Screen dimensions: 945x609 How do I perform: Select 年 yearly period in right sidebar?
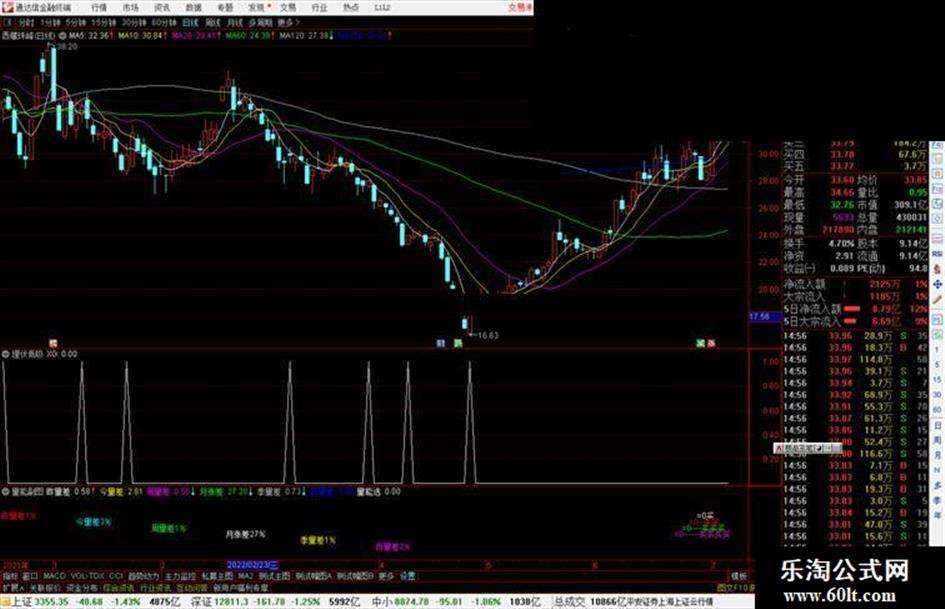point(937,515)
